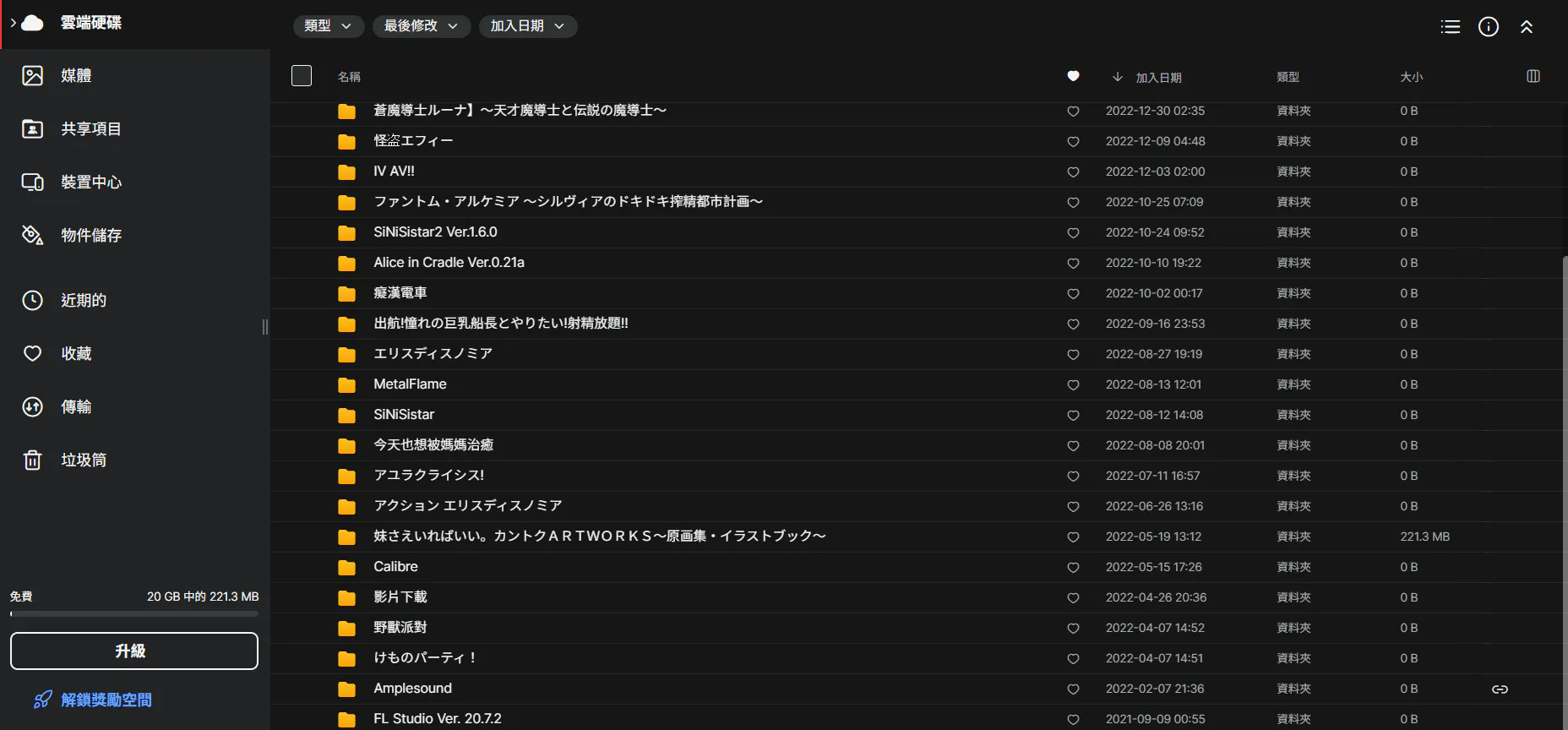The width and height of the screenshot is (1568, 730).
Task: Open the 類型 filter dropdown
Action: 328,26
